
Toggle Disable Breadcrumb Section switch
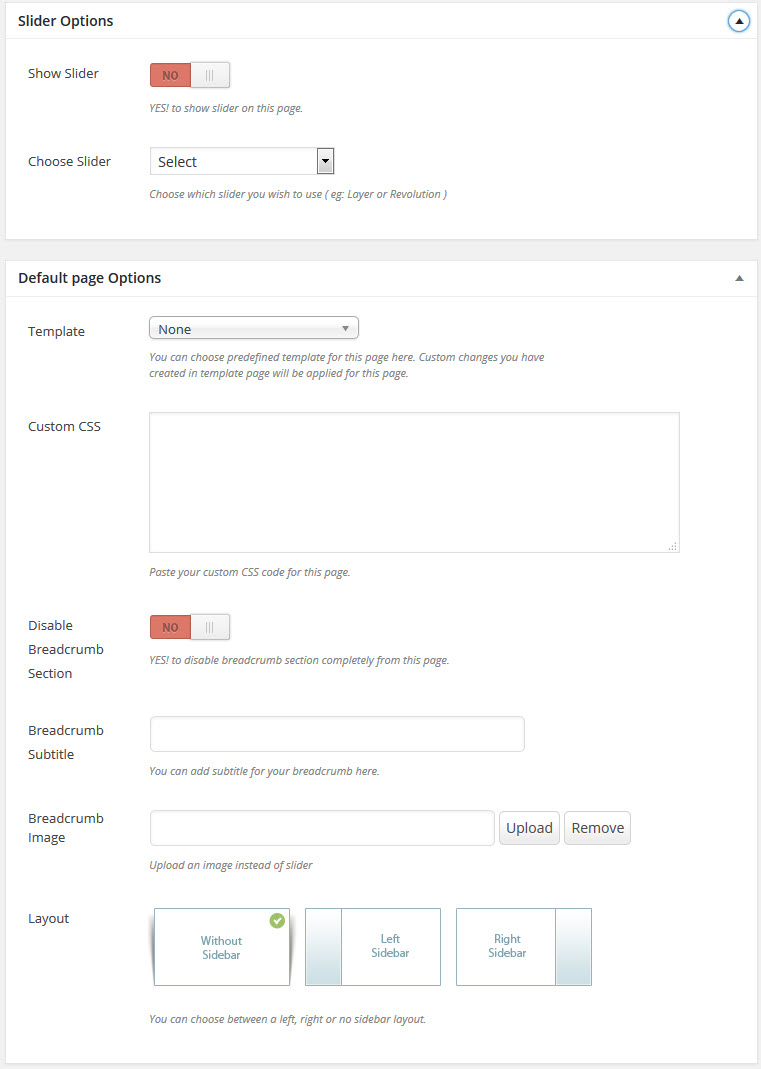click(x=190, y=627)
